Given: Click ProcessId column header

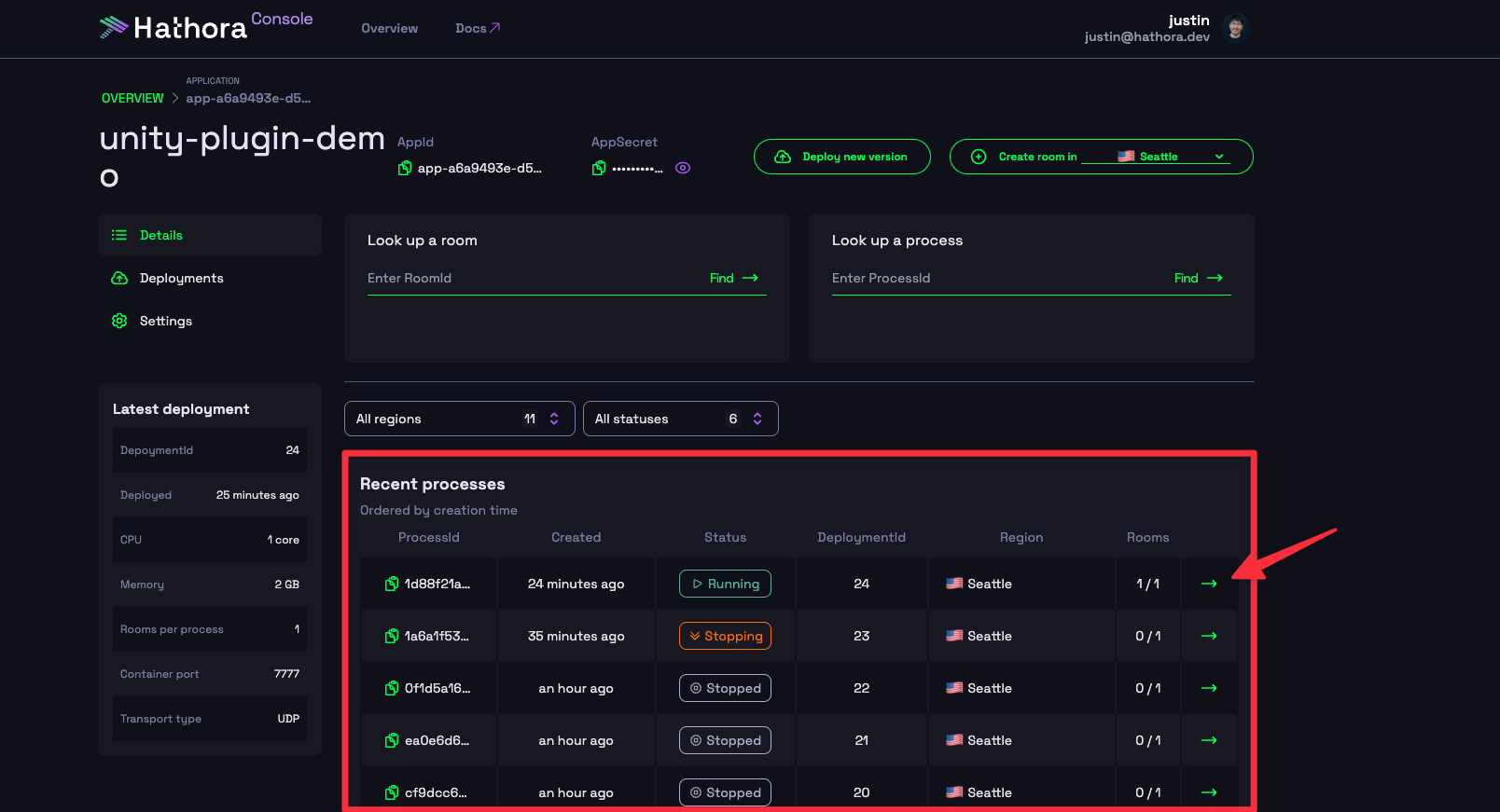Looking at the screenshot, I should pos(428,537).
